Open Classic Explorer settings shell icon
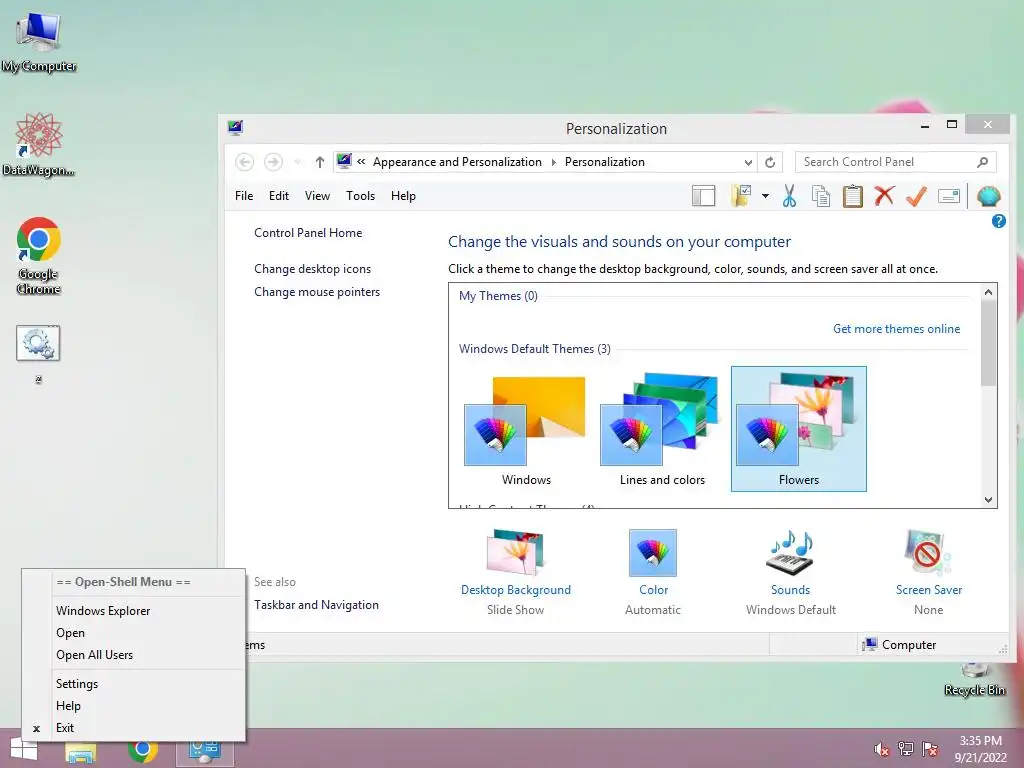This screenshot has height=768, width=1024. click(988, 196)
